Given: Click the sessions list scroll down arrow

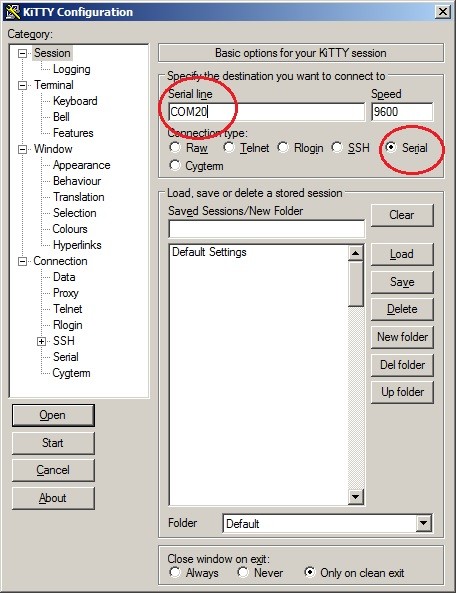Looking at the screenshot, I should pos(355,496).
